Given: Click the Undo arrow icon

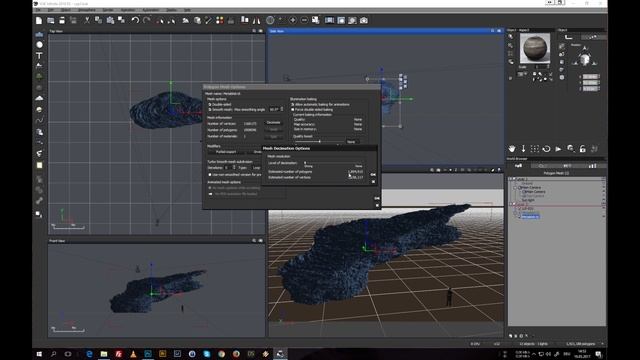Looking at the screenshot, I should click(x=135, y=20).
